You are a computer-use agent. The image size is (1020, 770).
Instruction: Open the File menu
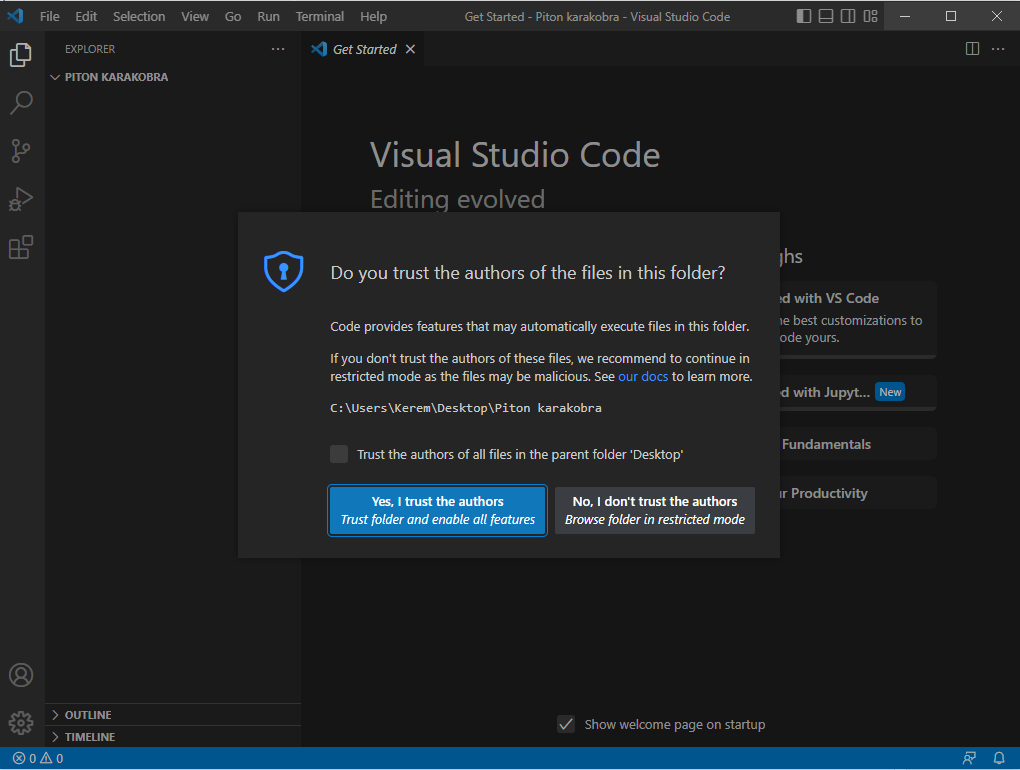coord(49,16)
